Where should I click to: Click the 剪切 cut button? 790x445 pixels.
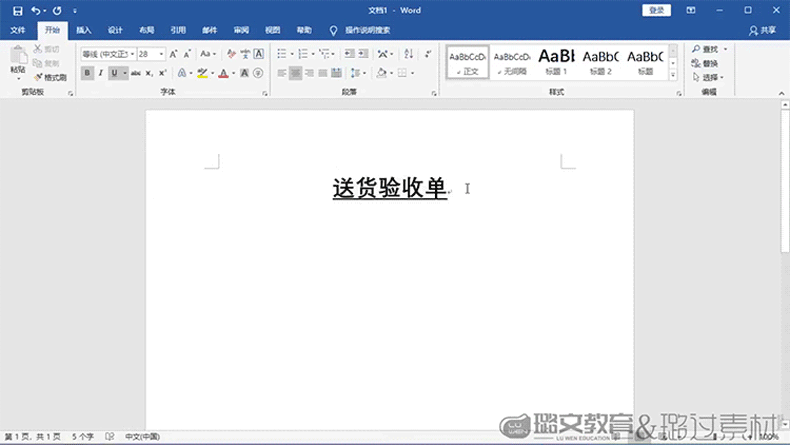tap(46, 49)
